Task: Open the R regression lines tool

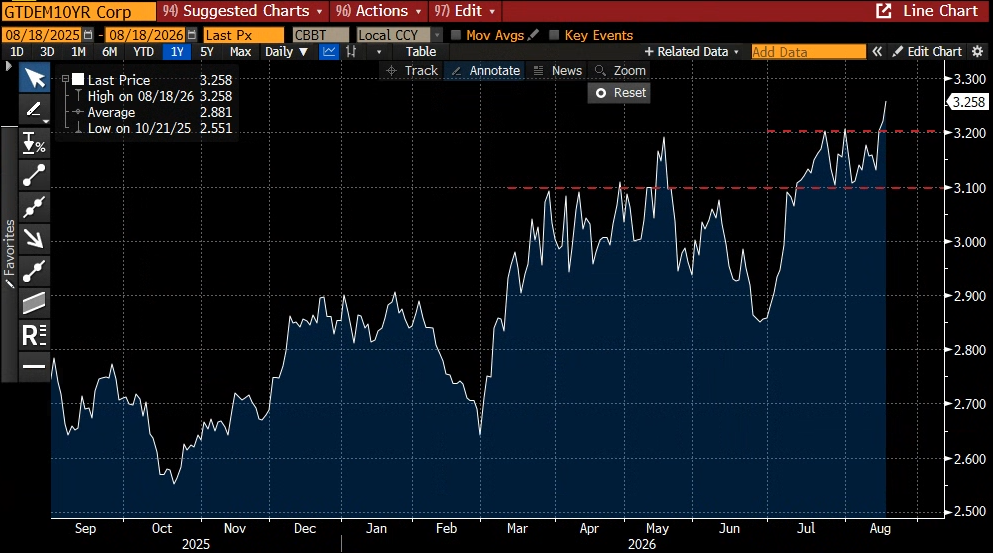Action: (x=34, y=334)
